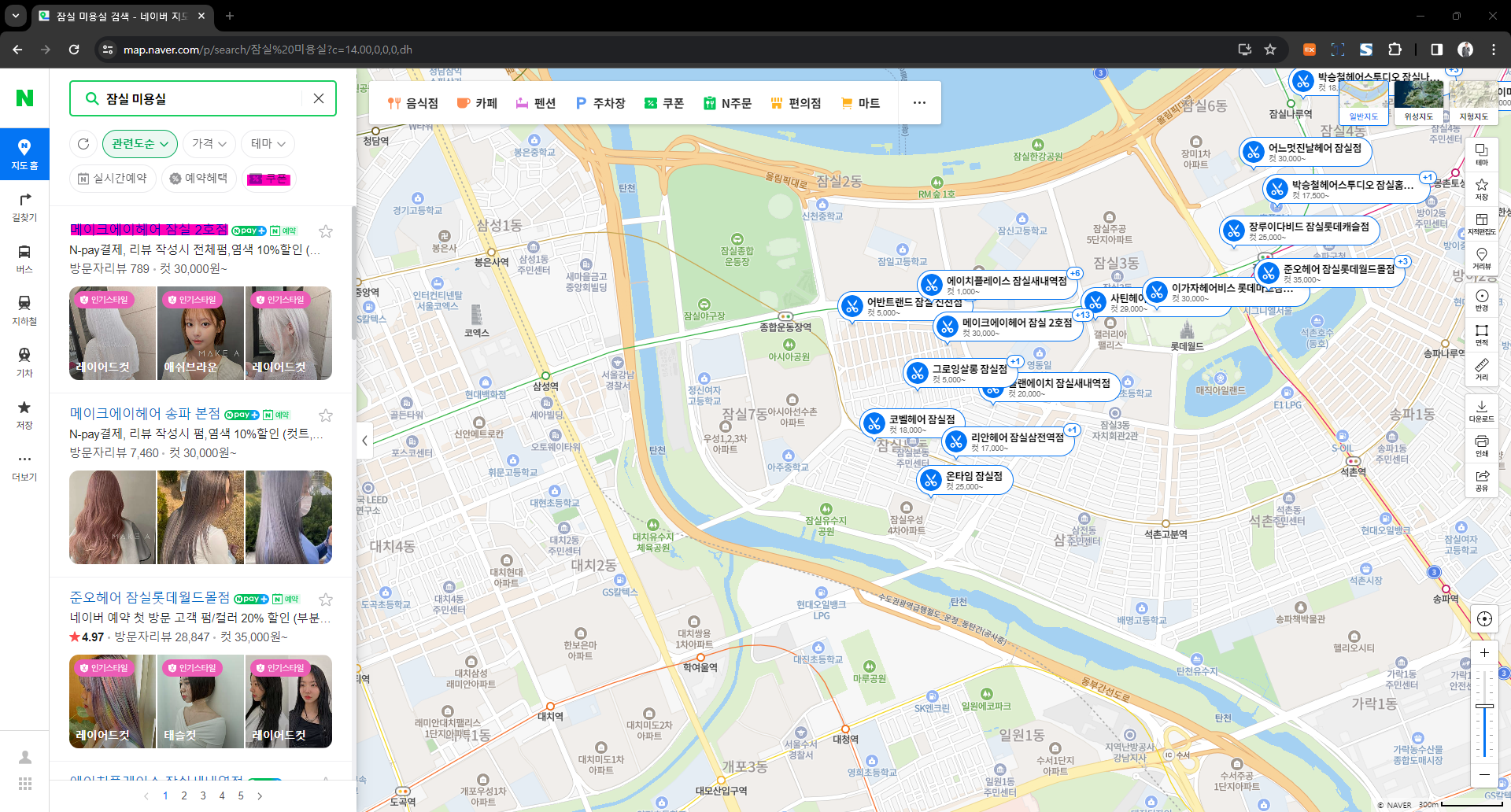Click the Naver N logo
Viewport: 1511px width, 812px height.
click(24, 98)
